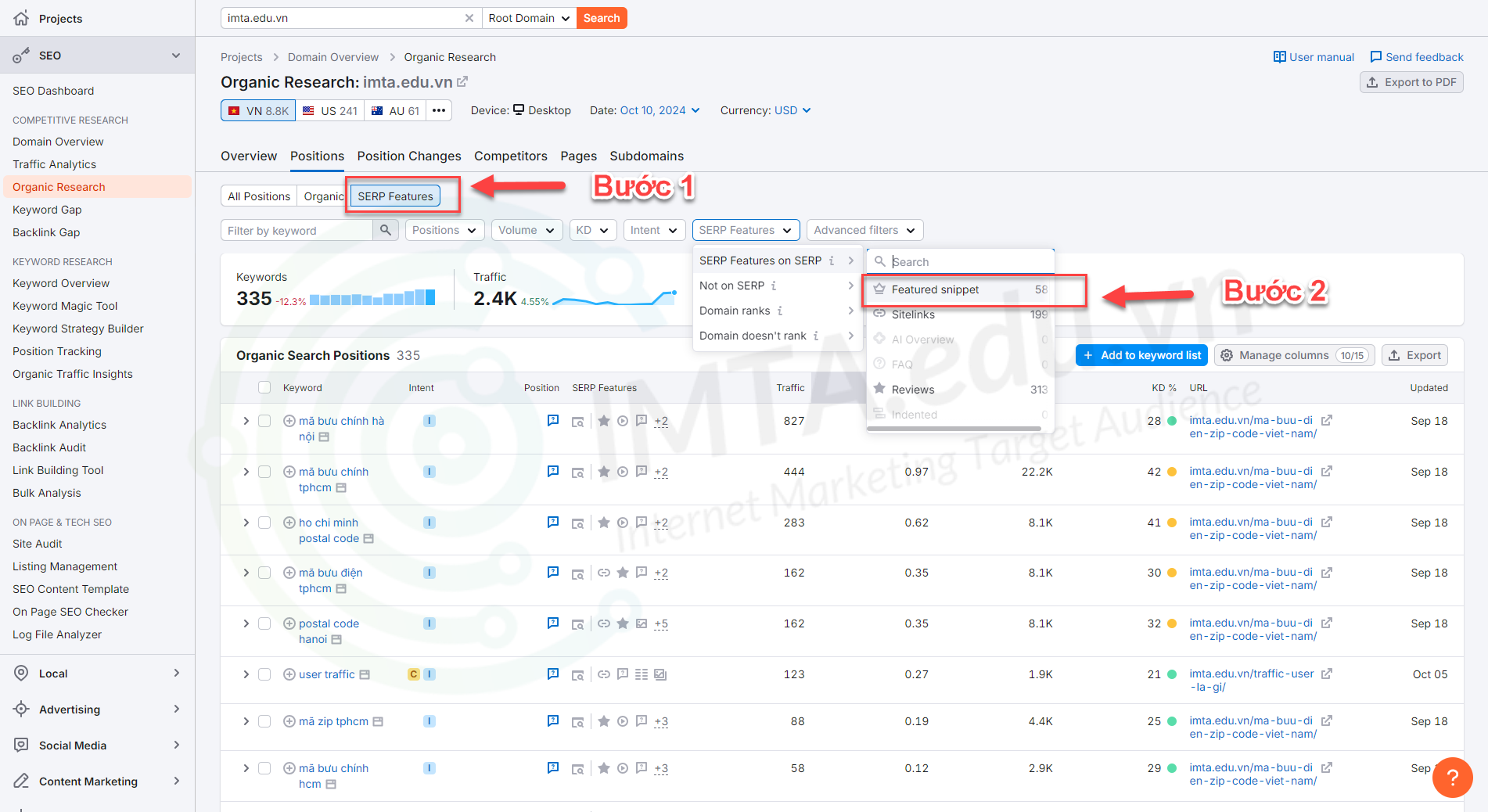Click add icon for user traffic keyword
Screen dimensions: 1488x812
click(x=289, y=674)
